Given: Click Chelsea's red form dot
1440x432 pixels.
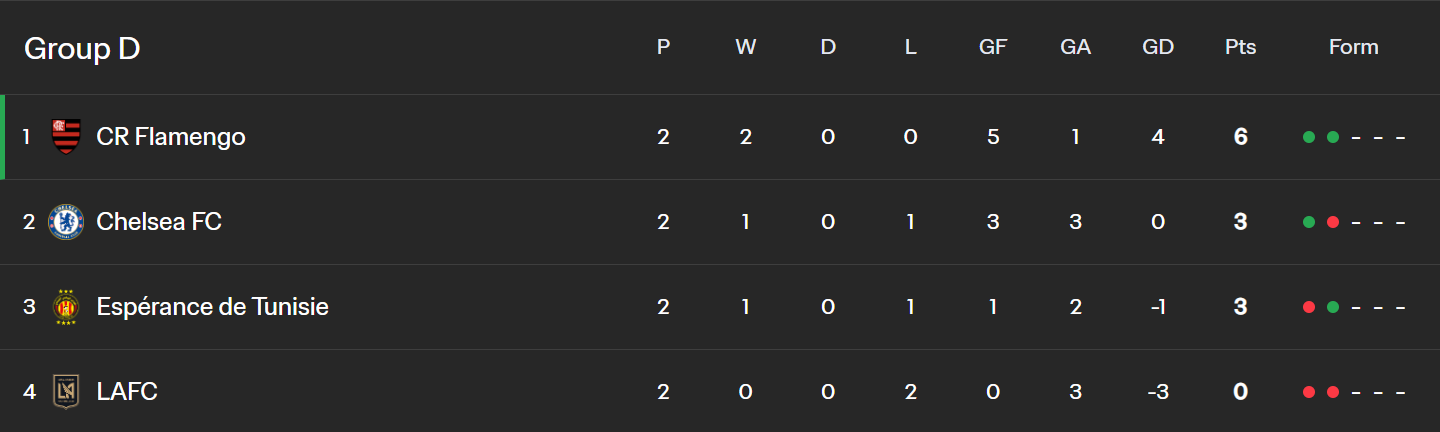Looking at the screenshot, I should click(x=1332, y=222).
